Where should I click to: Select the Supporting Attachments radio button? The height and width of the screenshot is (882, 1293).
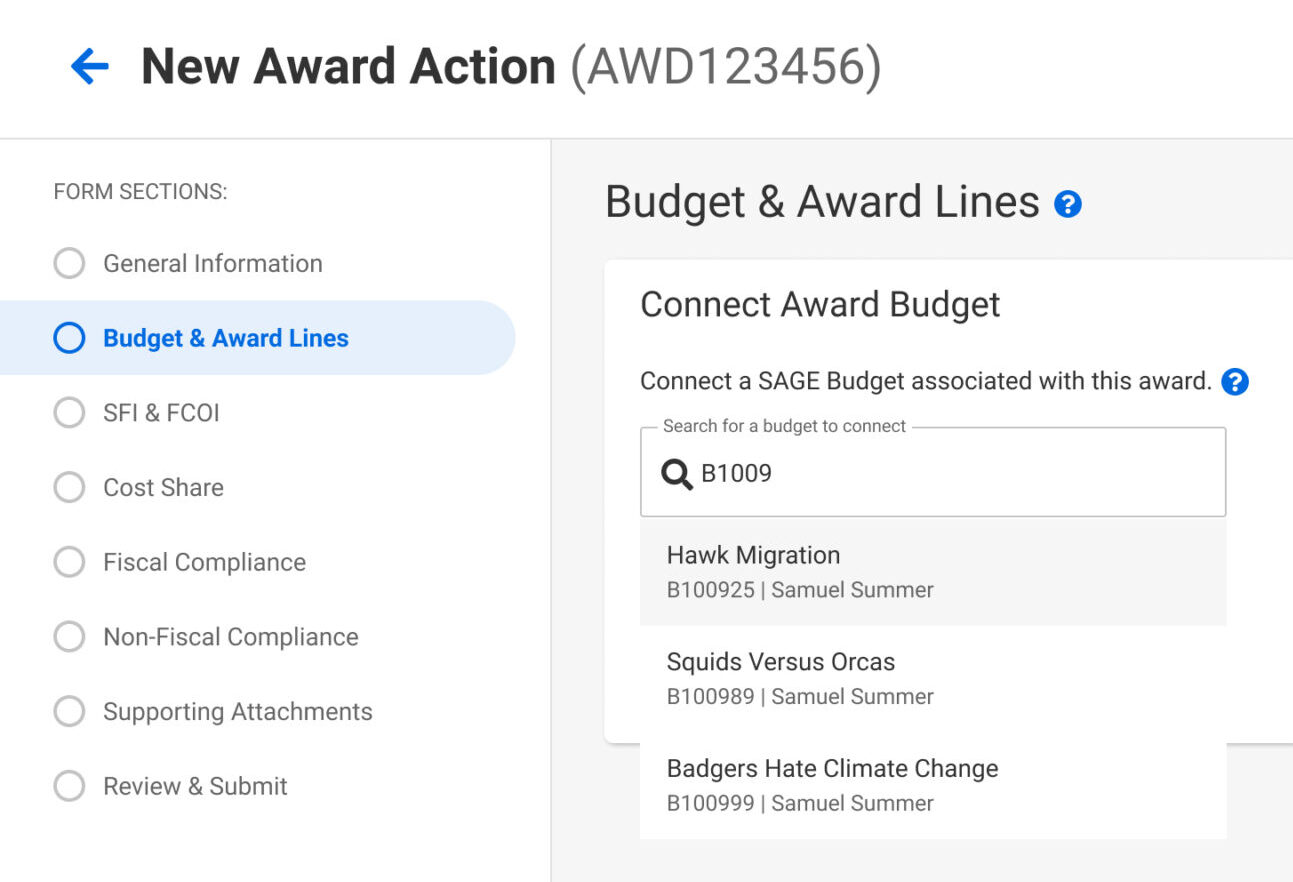coord(69,711)
